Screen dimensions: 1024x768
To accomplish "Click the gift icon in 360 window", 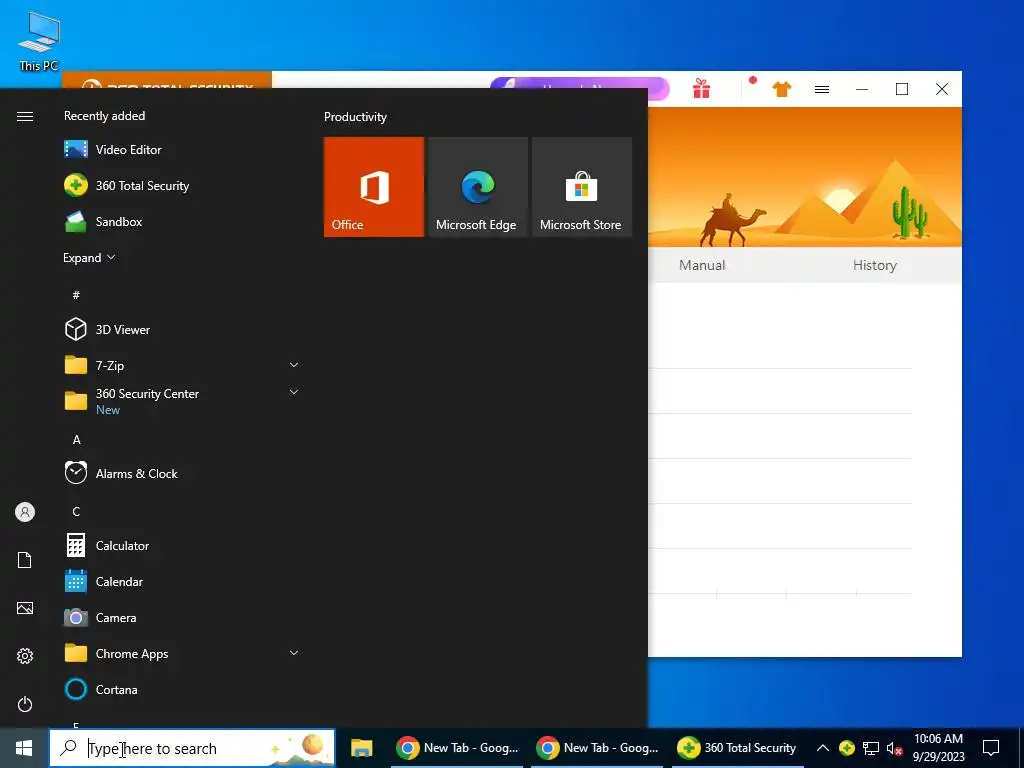I will pos(701,88).
